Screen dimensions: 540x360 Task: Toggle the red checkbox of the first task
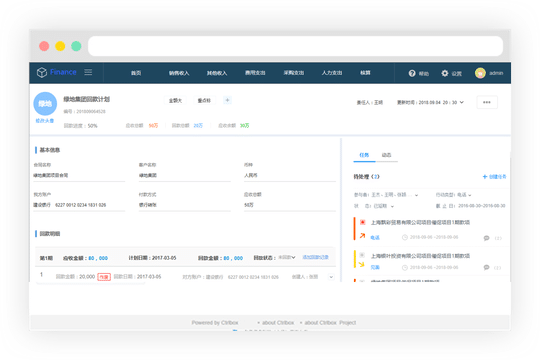point(362,222)
